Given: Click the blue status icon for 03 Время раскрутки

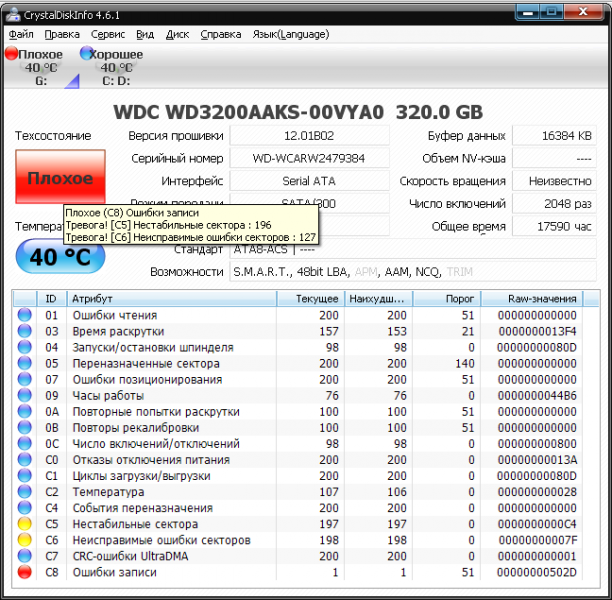Looking at the screenshot, I should point(24,331).
